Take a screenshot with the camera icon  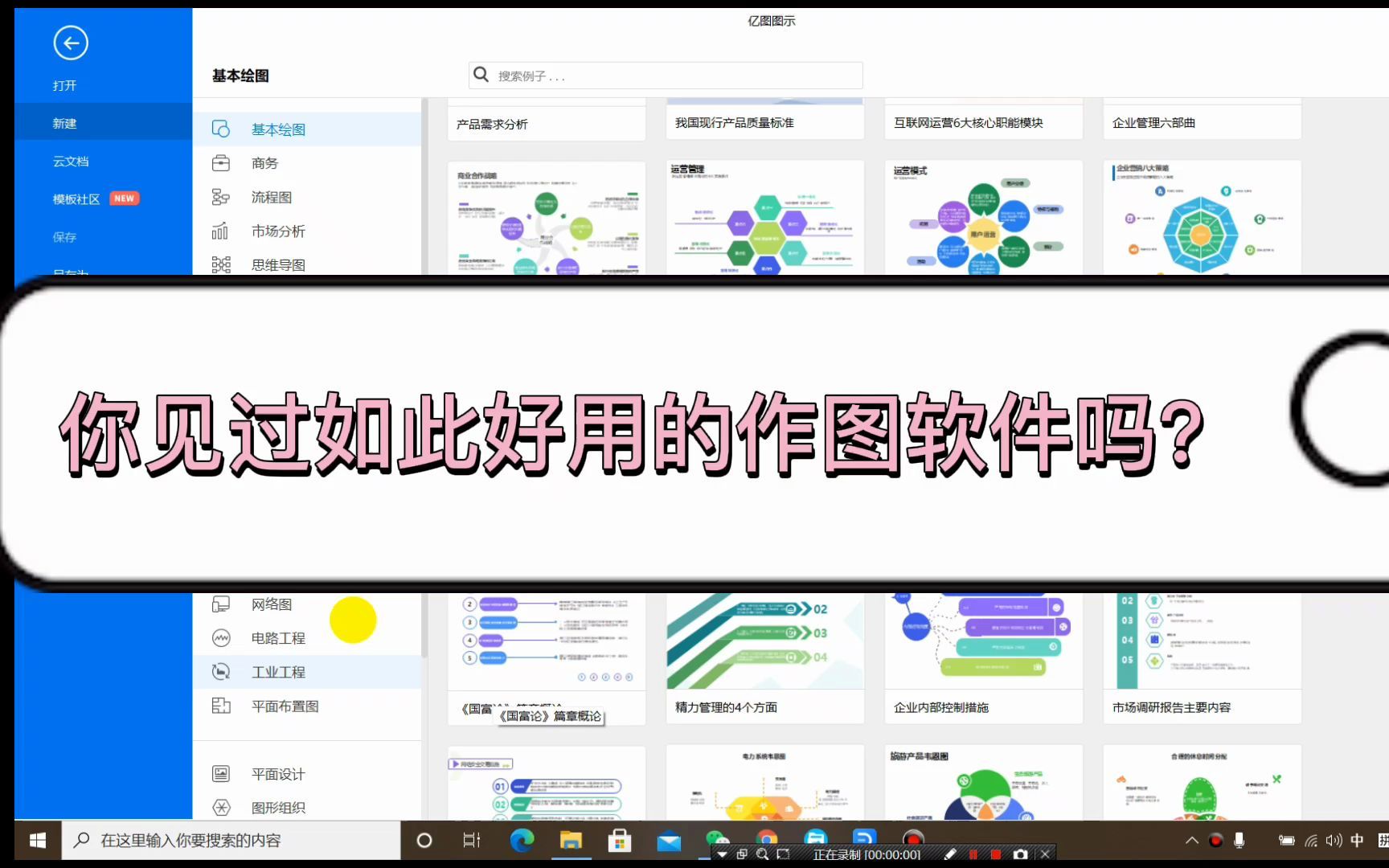pos(1021,854)
